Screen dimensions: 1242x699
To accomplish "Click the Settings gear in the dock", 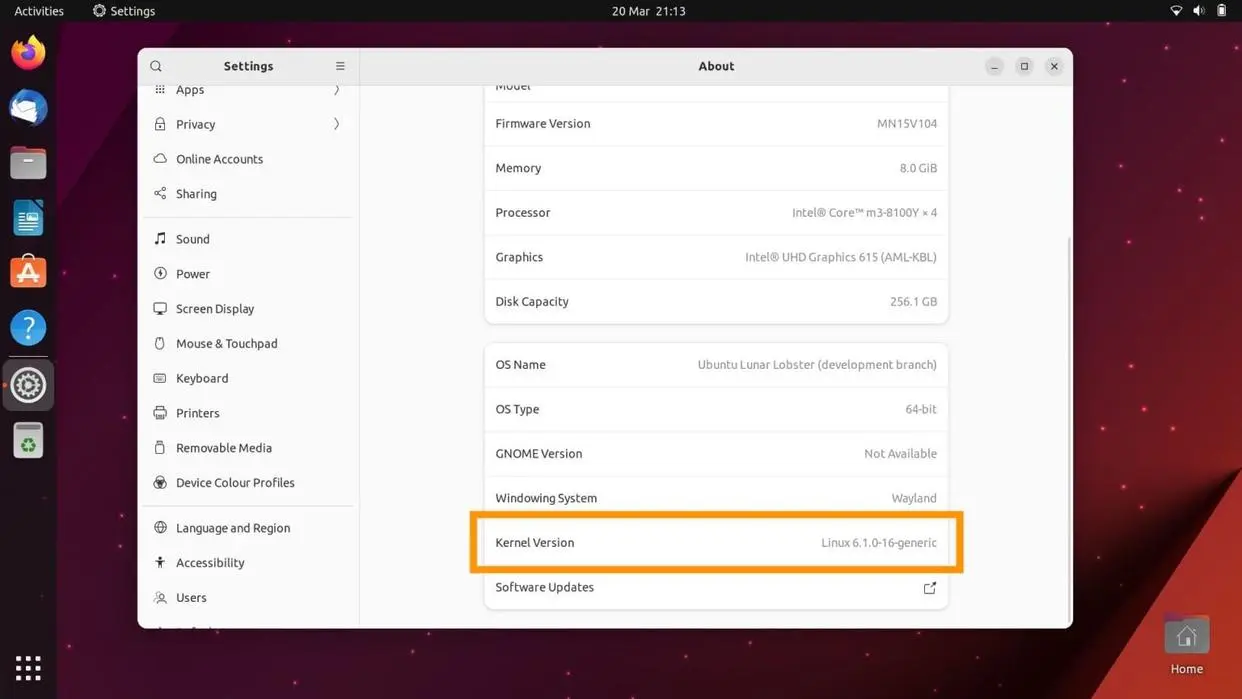I will [x=28, y=385].
